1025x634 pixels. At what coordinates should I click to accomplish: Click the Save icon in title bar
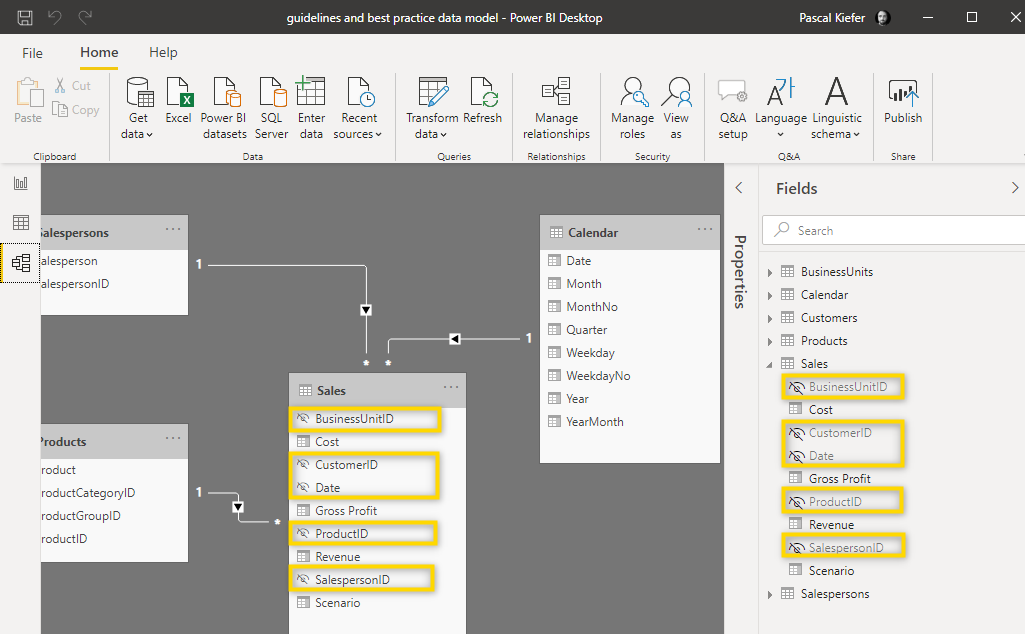click(25, 18)
